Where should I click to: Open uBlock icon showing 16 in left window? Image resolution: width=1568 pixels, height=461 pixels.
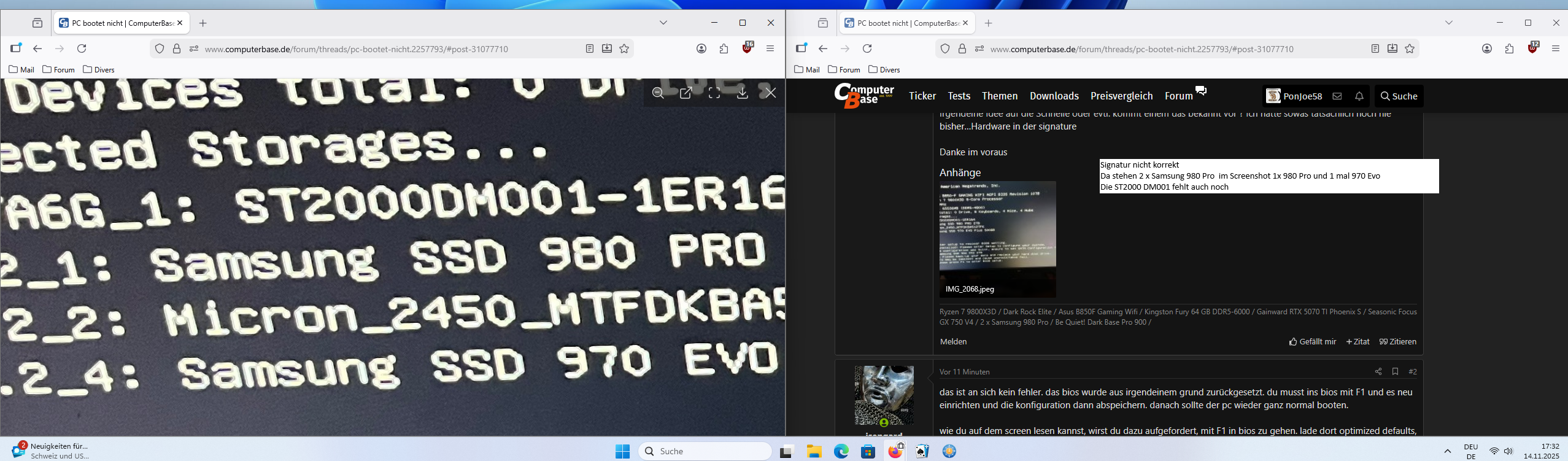click(x=747, y=48)
